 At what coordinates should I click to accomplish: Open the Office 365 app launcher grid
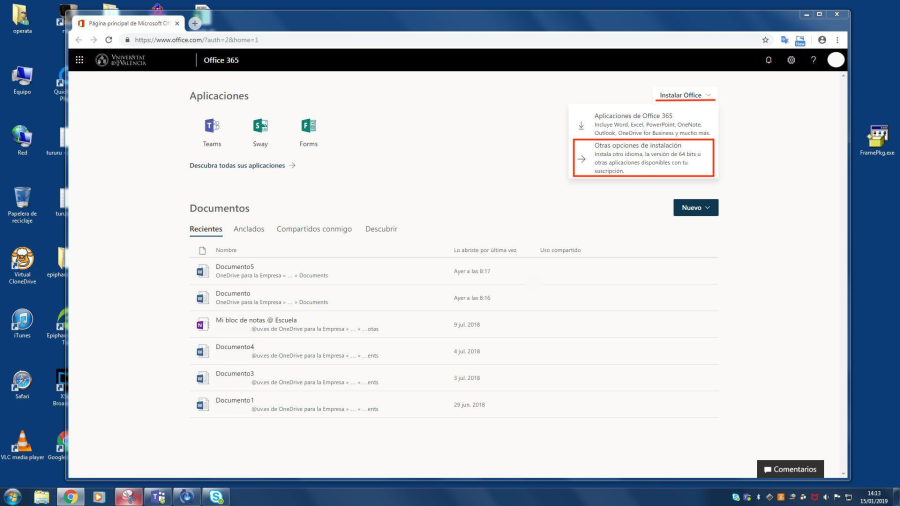(x=79, y=60)
